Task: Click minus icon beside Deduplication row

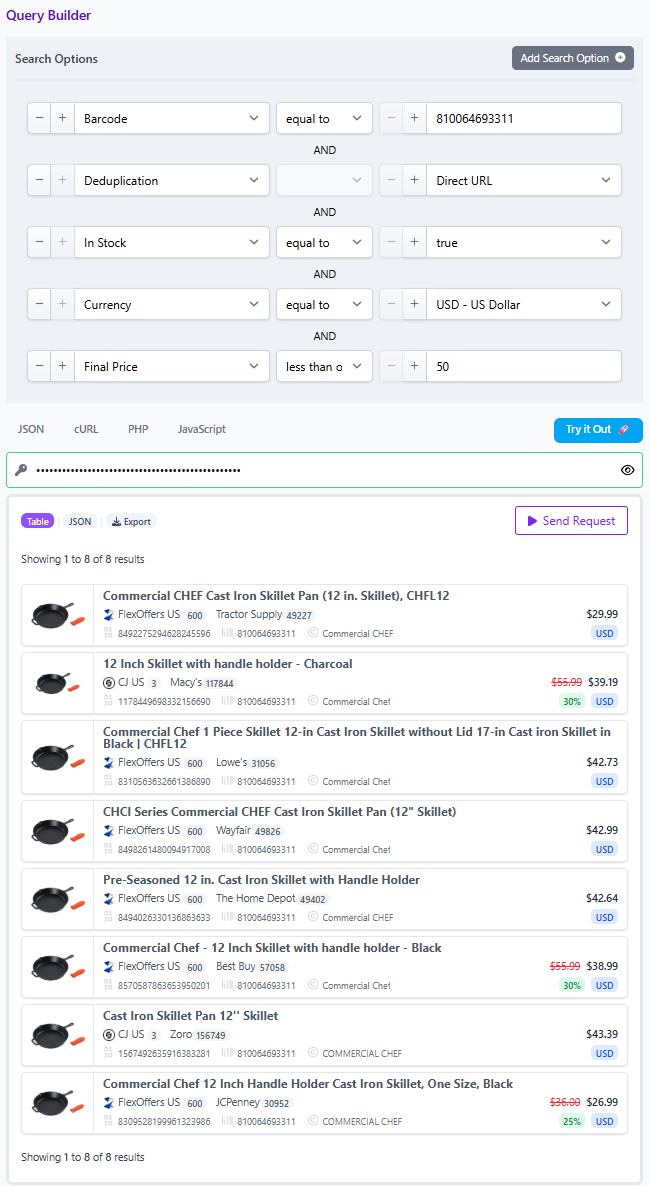Action: [39, 180]
